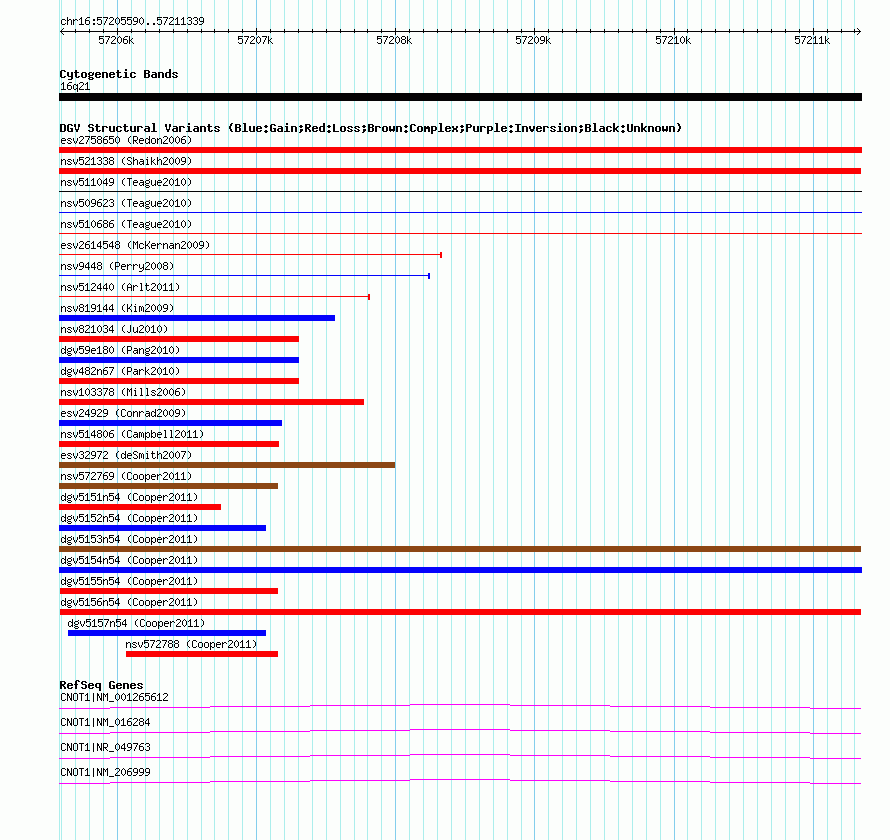Click the nsv511049 (Teague2010) label

(x=126, y=182)
